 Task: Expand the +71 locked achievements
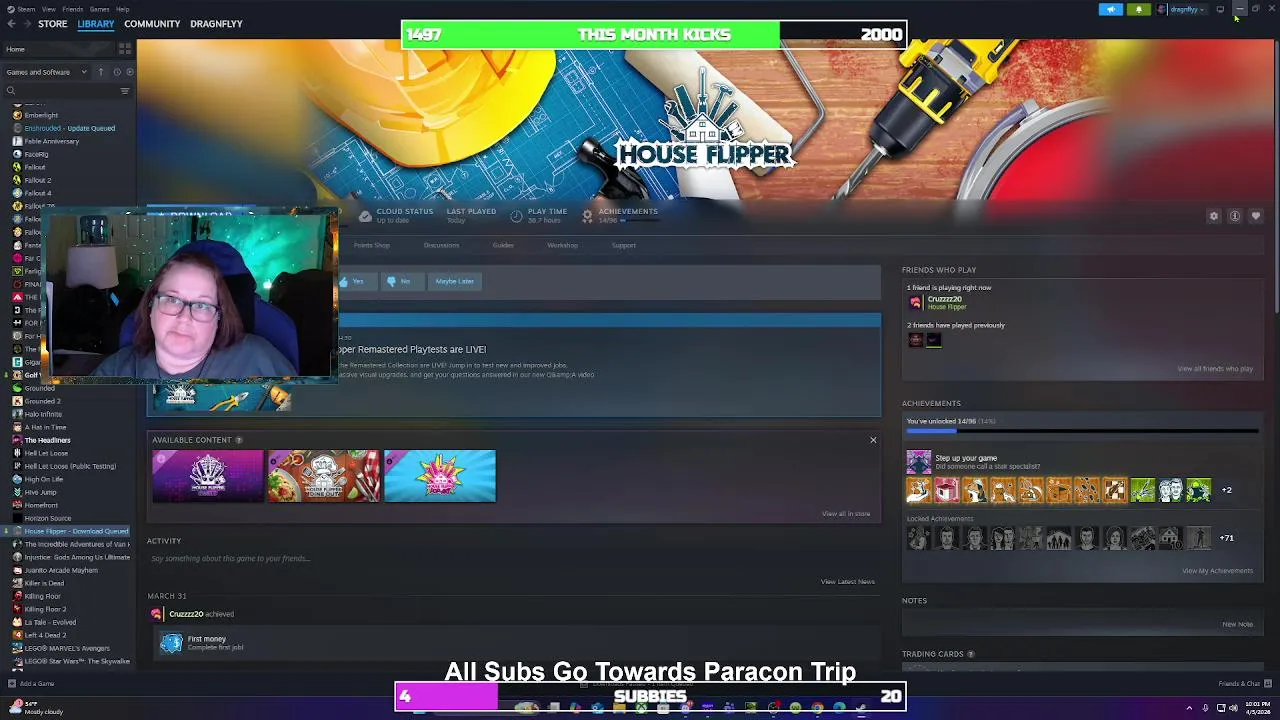[1226, 538]
